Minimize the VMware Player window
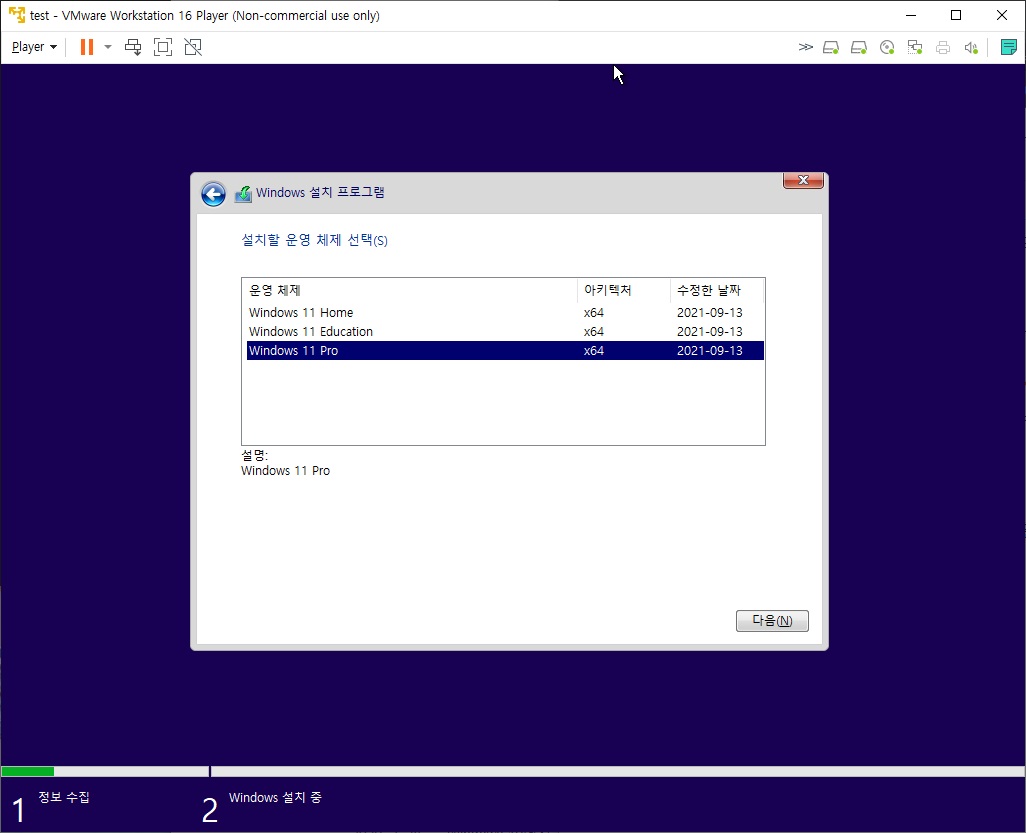Viewport: 1026px width, 833px height. tap(910, 15)
